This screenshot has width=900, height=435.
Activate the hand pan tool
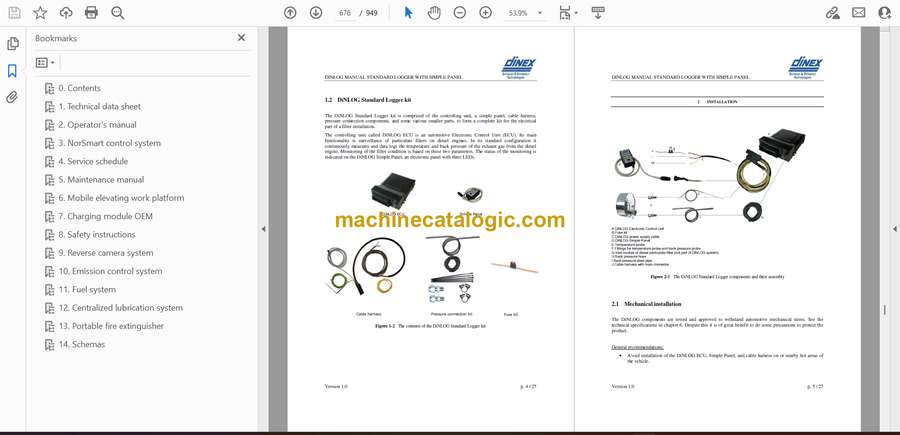tap(435, 13)
